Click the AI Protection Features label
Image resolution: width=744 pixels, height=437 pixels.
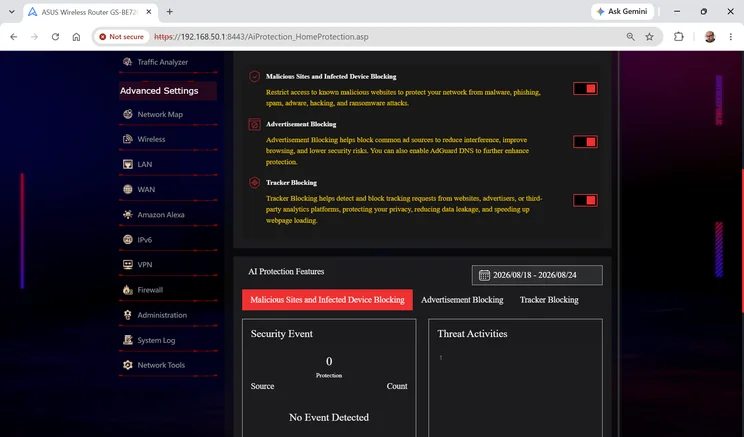(x=286, y=271)
